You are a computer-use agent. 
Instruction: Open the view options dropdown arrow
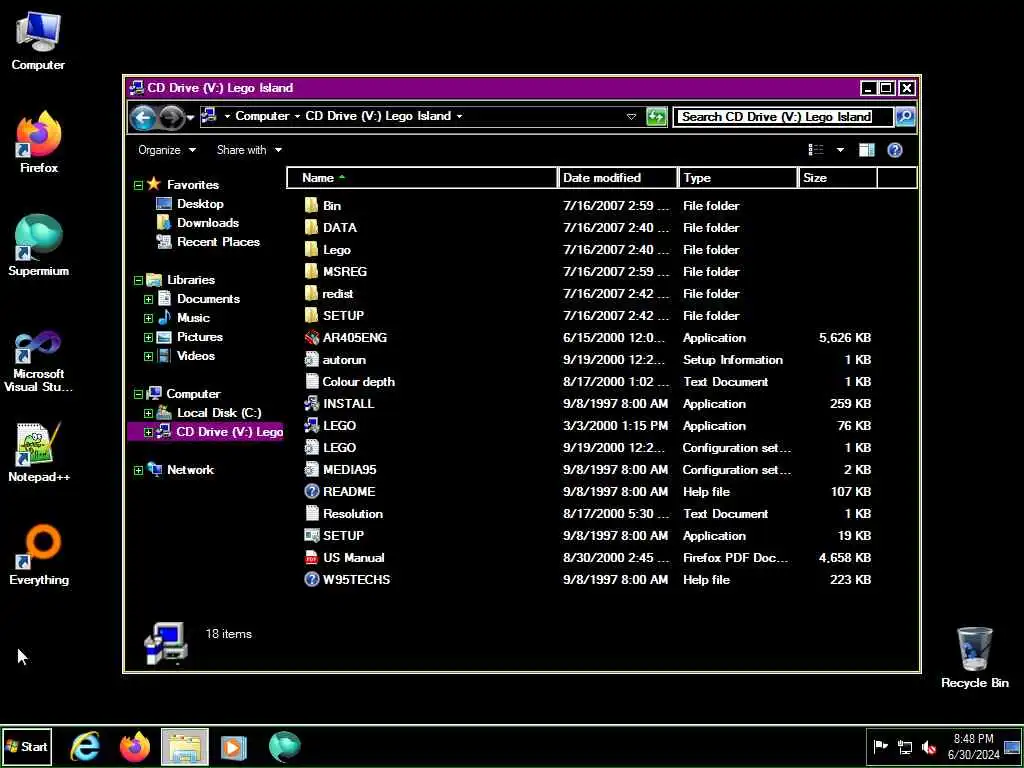[840, 150]
